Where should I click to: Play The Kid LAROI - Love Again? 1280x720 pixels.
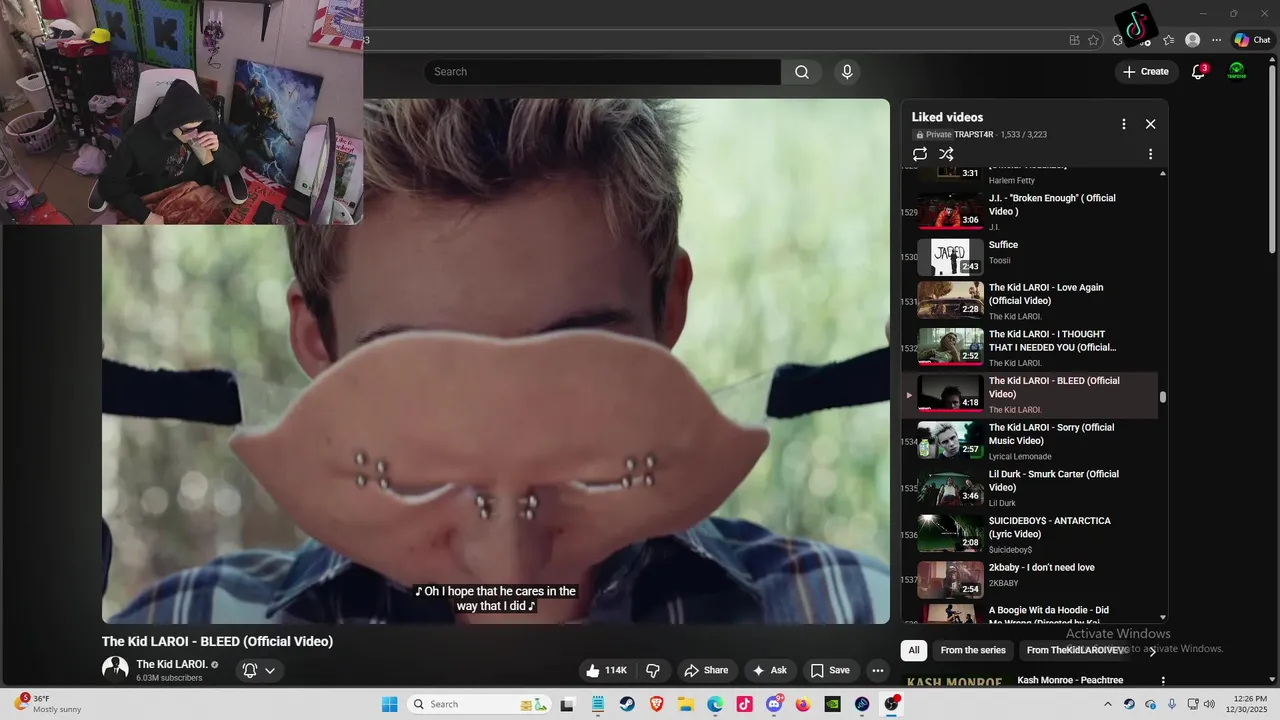click(1030, 301)
